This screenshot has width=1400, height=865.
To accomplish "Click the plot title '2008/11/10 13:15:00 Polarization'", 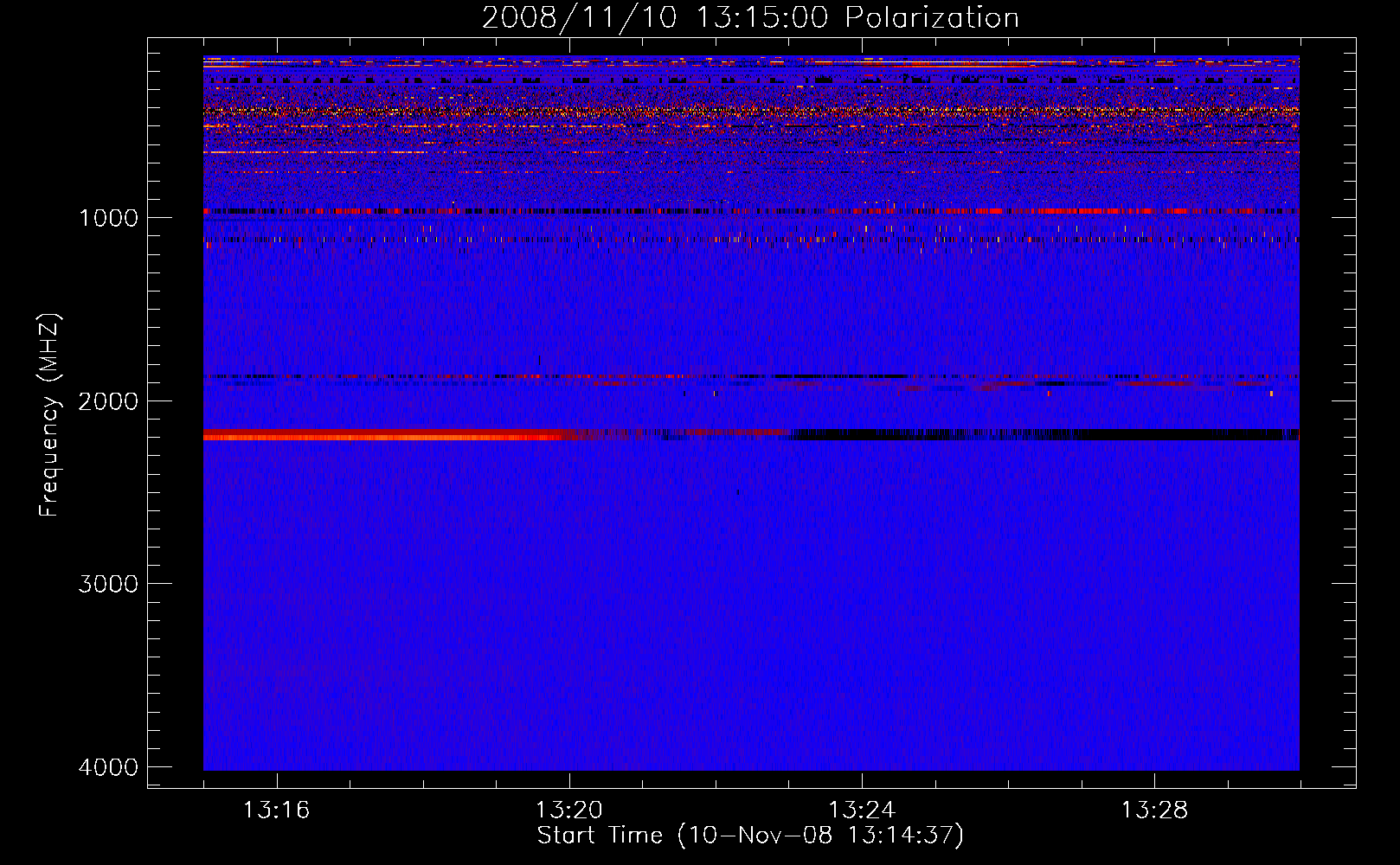I will 750,17.
